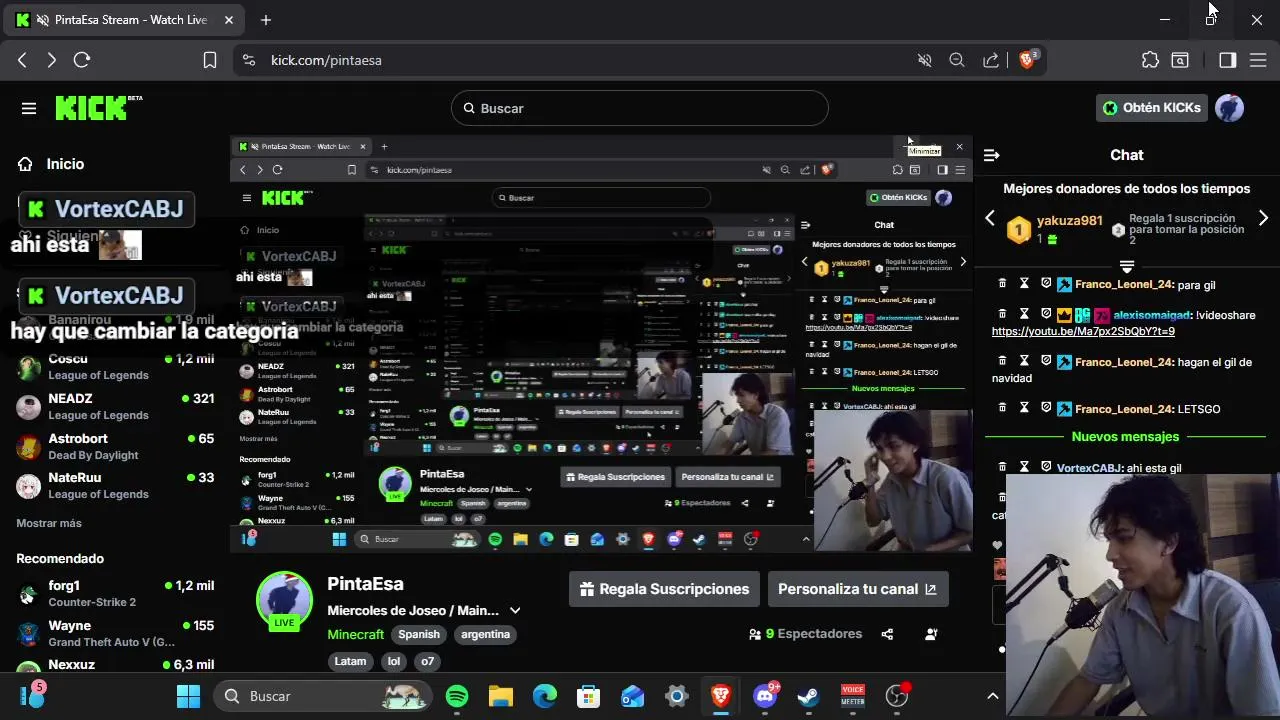
Task: Reload the kick.com page
Action: point(82,60)
